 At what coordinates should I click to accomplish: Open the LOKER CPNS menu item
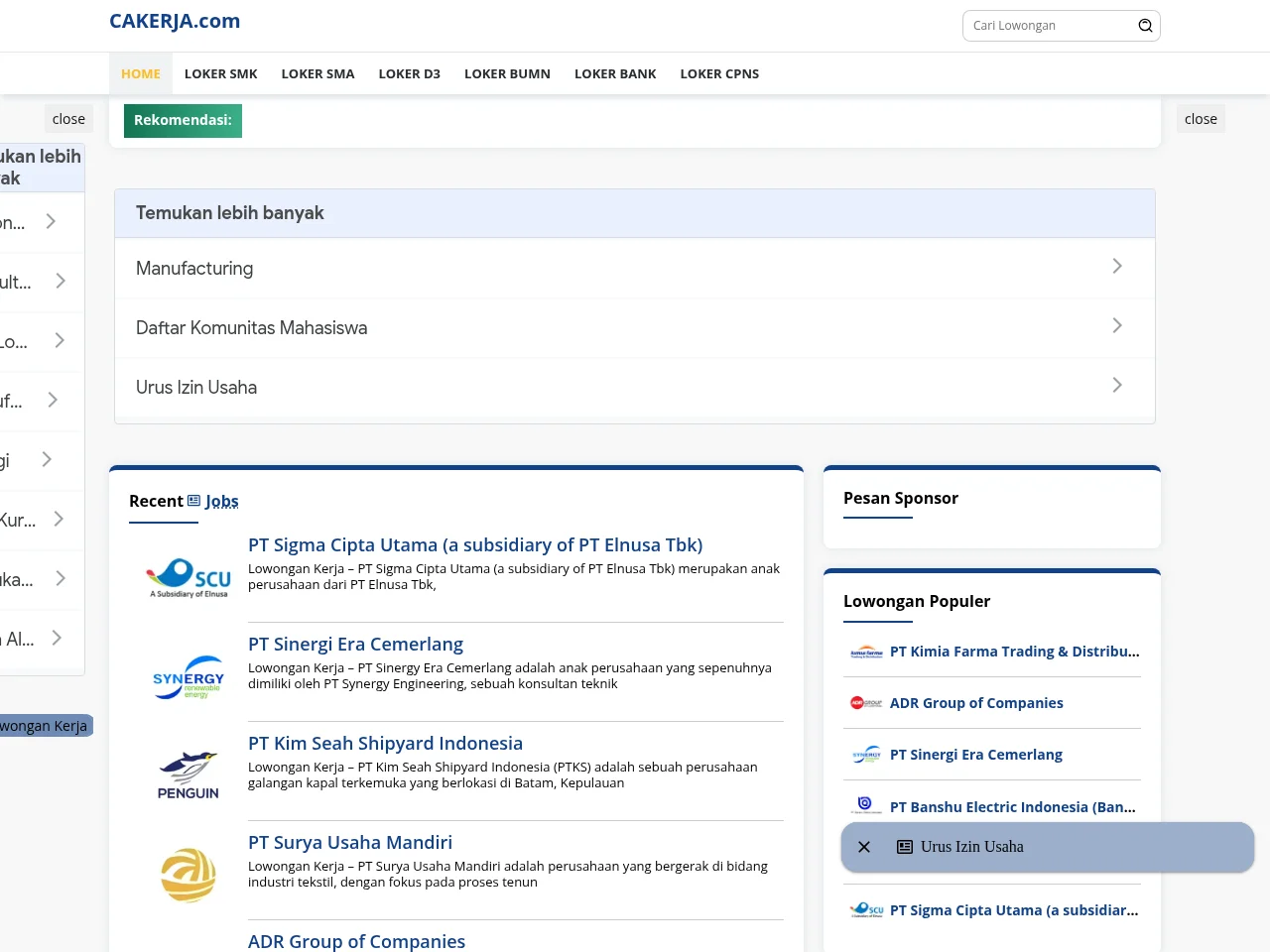click(x=719, y=73)
